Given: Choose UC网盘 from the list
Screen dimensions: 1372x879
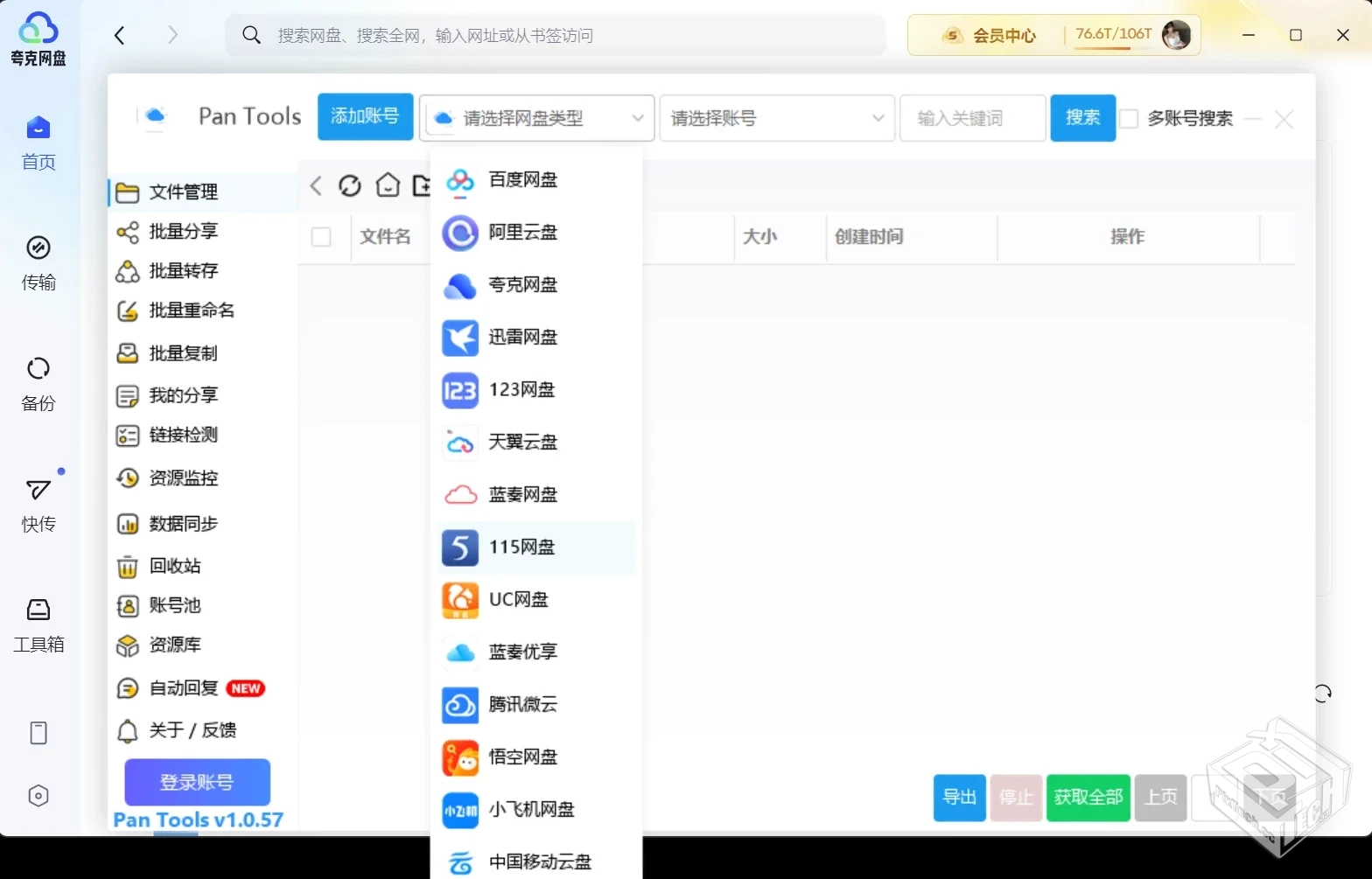Looking at the screenshot, I should 536,600.
